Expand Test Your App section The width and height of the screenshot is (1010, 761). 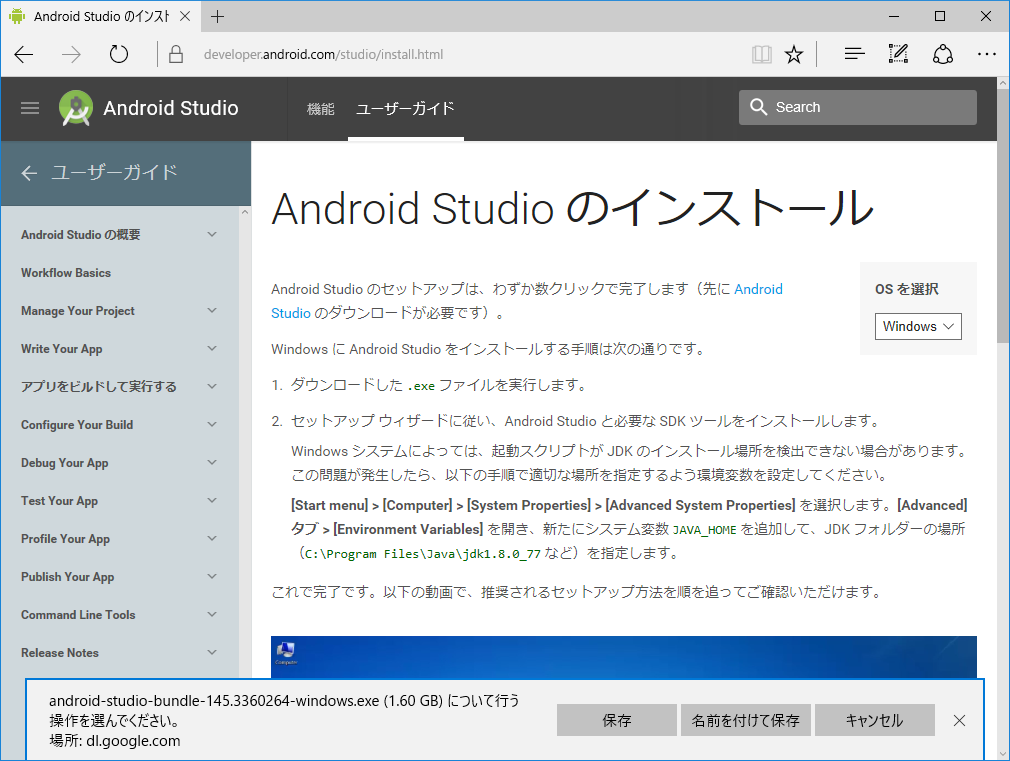click(x=212, y=501)
